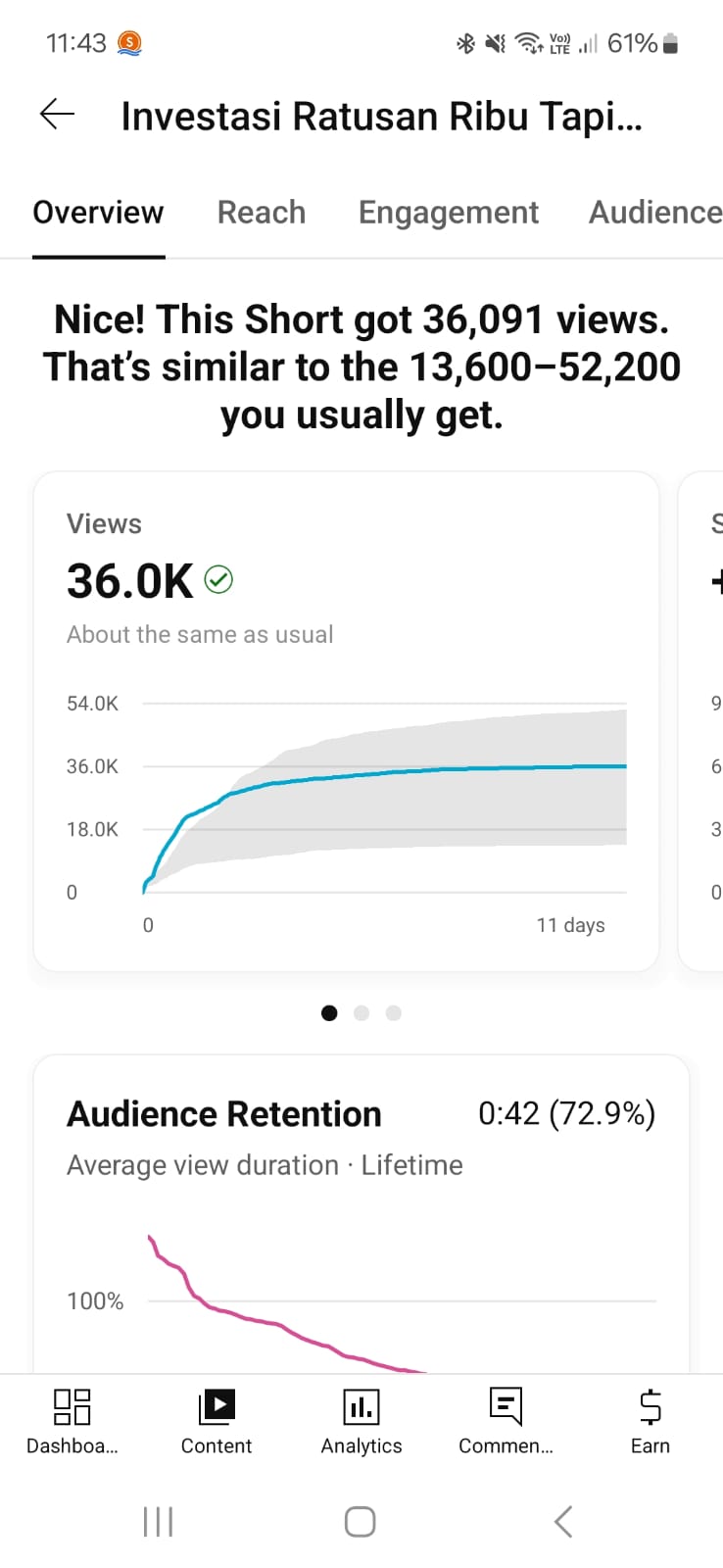
Task: Switch to the Engagement tab
Action: (x=449, y=213)
